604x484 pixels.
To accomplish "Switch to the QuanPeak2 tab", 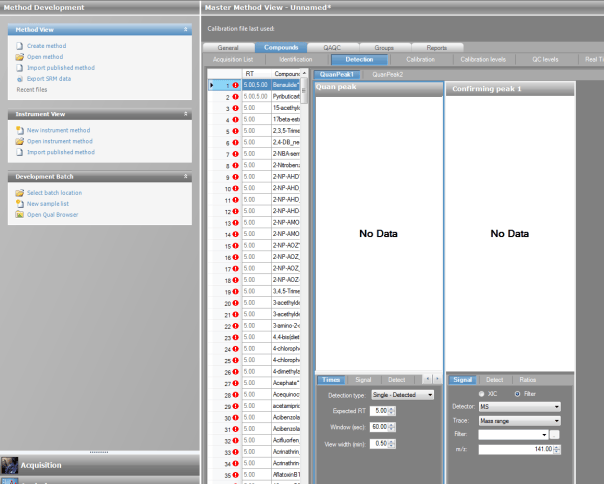I will click(x=388, y=74).
